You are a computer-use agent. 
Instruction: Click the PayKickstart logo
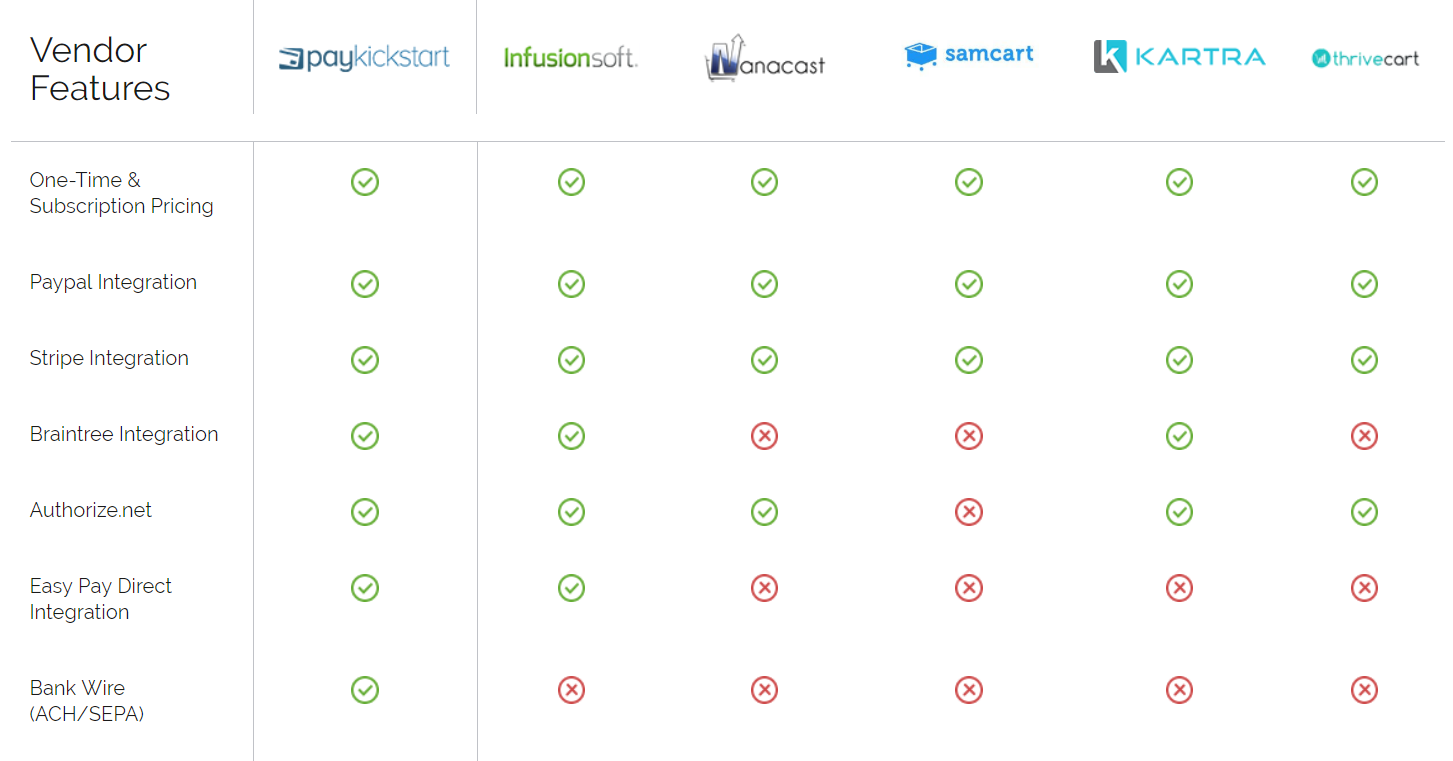pyautogui.click(x=364, y=58)
